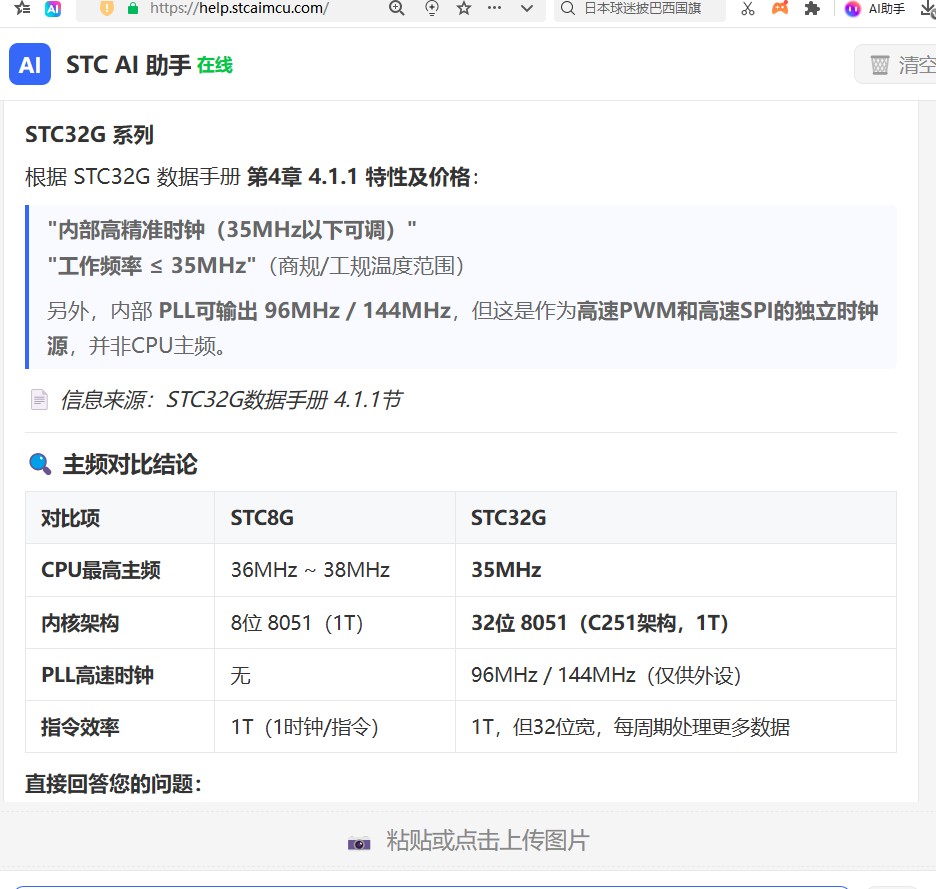936x889 pixels.
Task: Click the zoom magnifier icon in address bar
Action: pyautogui.click(x=397, y=8)
